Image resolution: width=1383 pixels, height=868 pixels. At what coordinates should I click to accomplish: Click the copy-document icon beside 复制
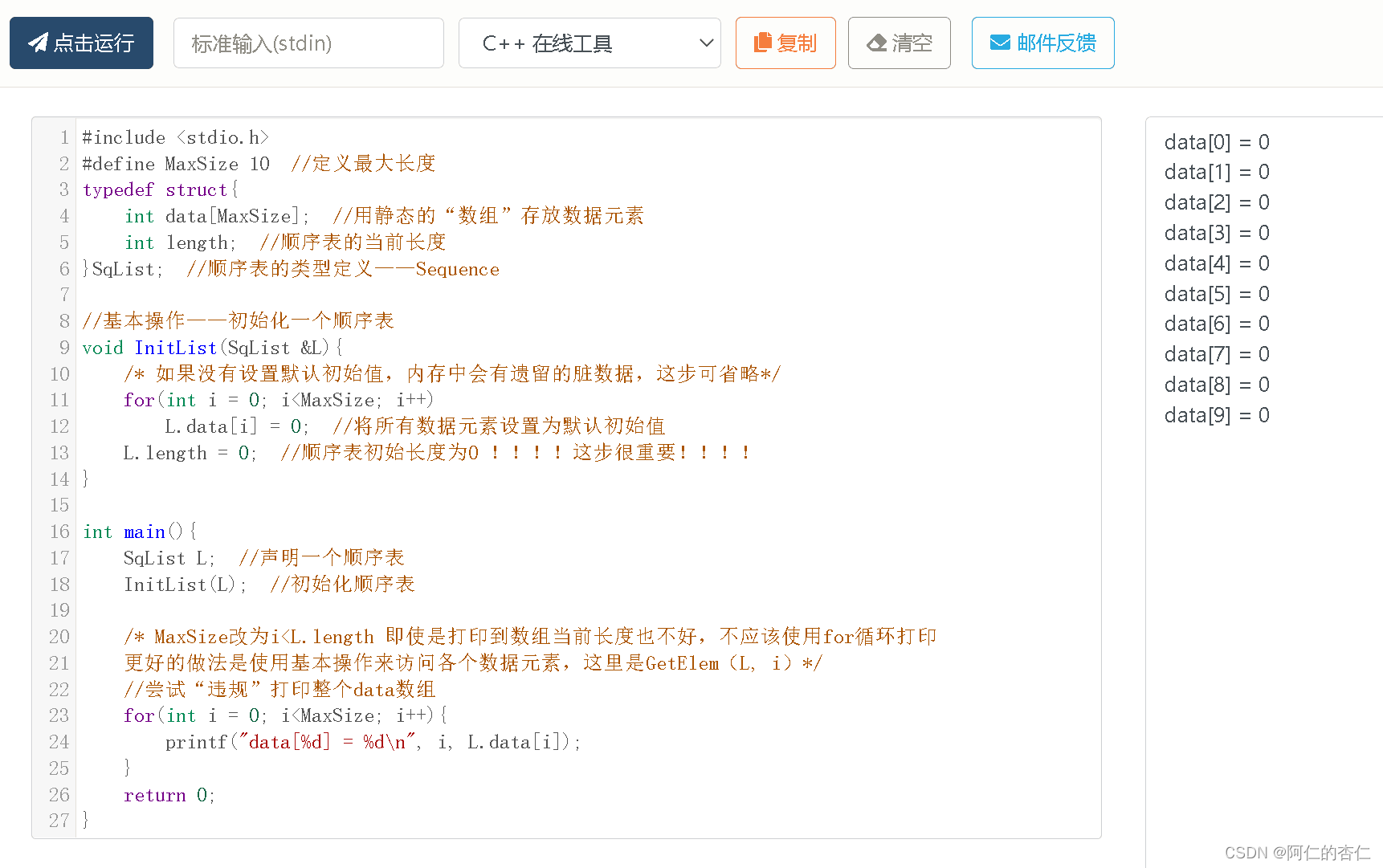pyautogui.click(x=763, y=43)
